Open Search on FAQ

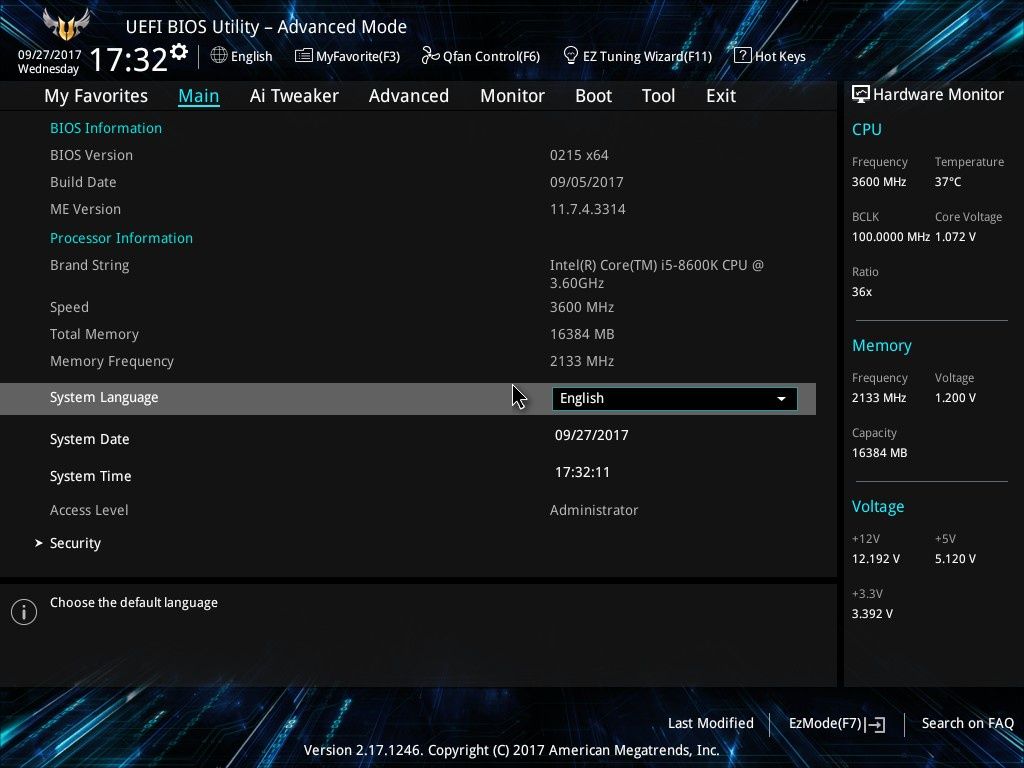(x=967, y=723)
